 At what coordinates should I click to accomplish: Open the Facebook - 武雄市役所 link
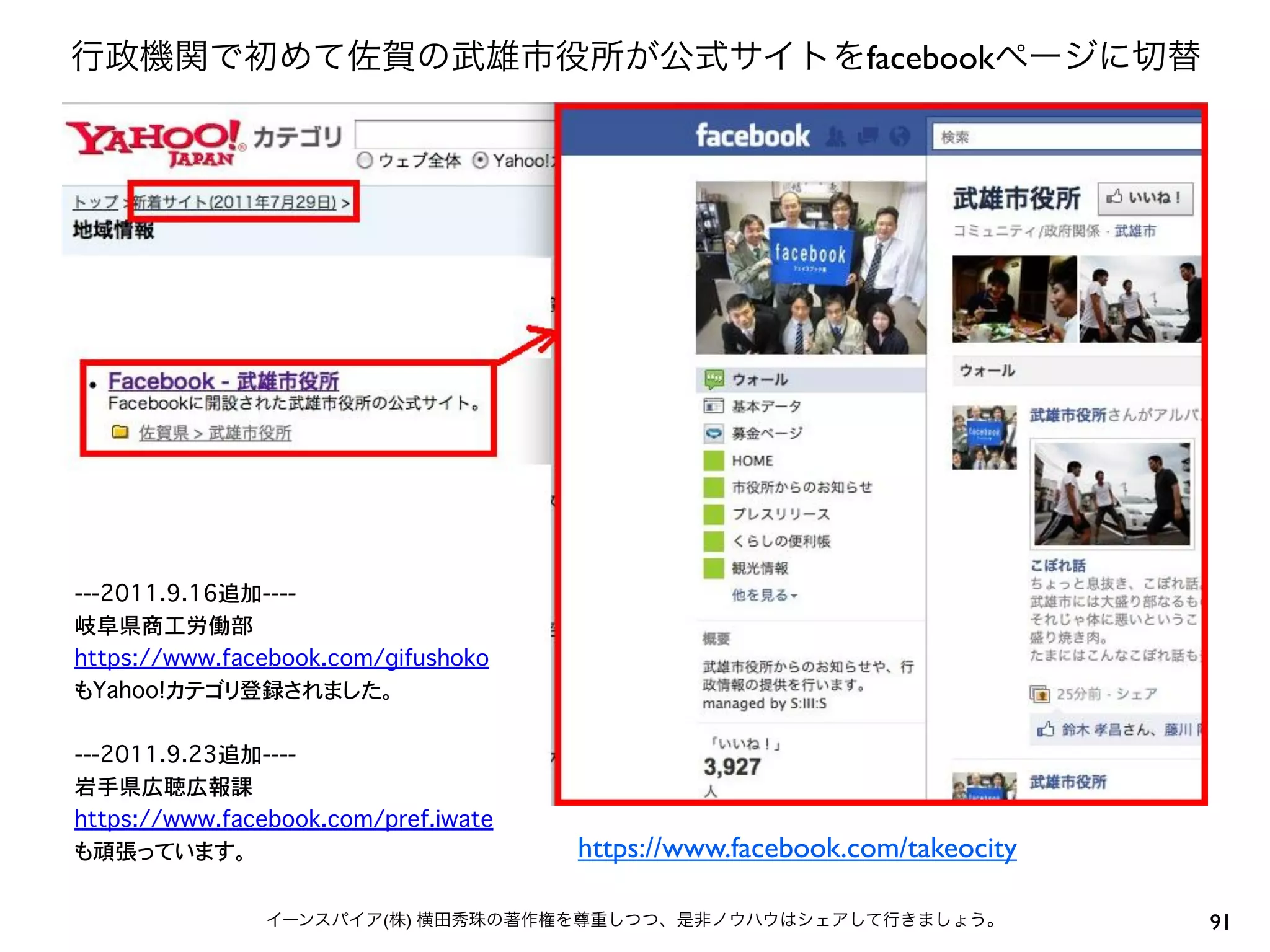223,381
